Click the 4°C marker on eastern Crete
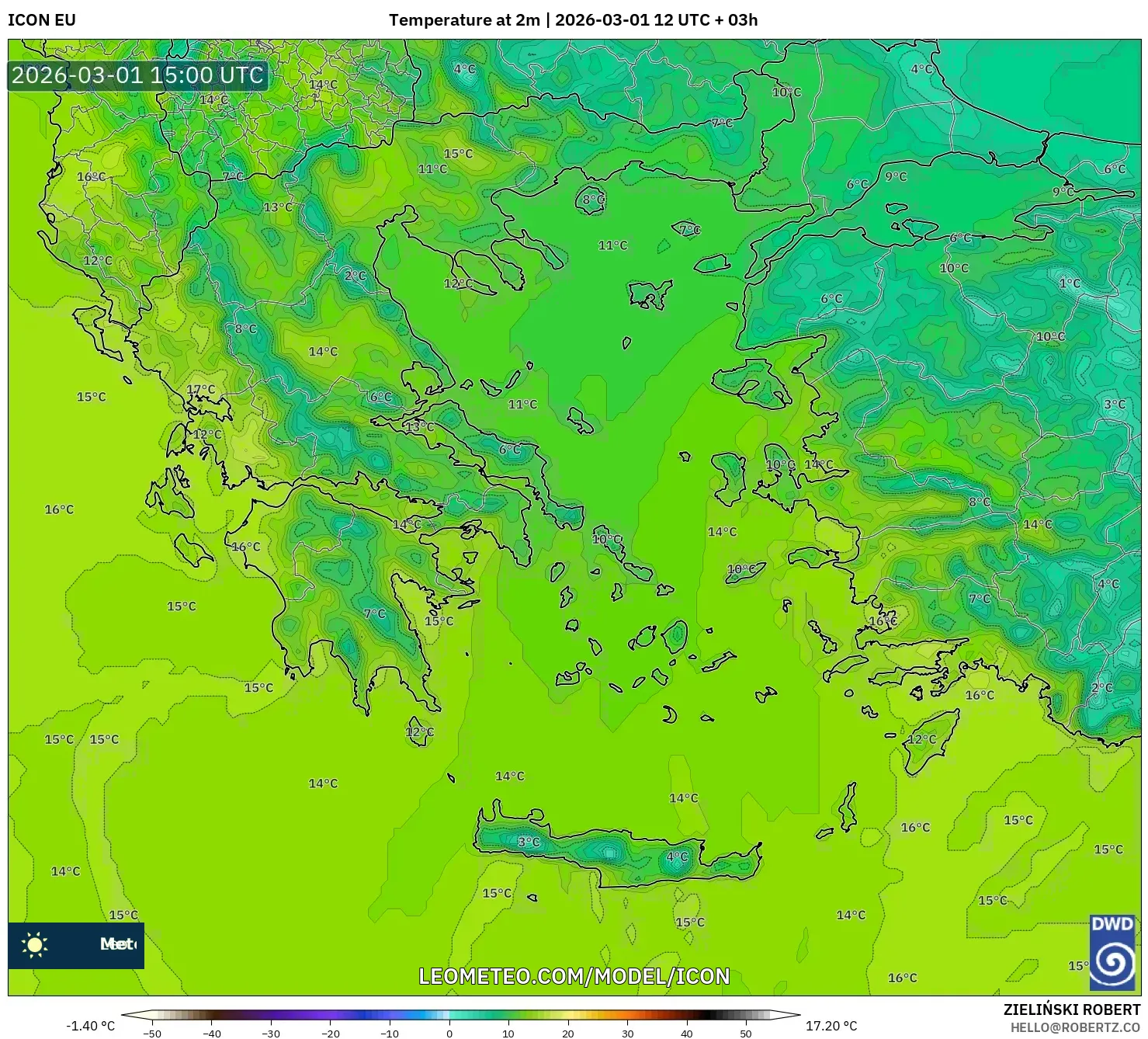 [x=677, y=857]
